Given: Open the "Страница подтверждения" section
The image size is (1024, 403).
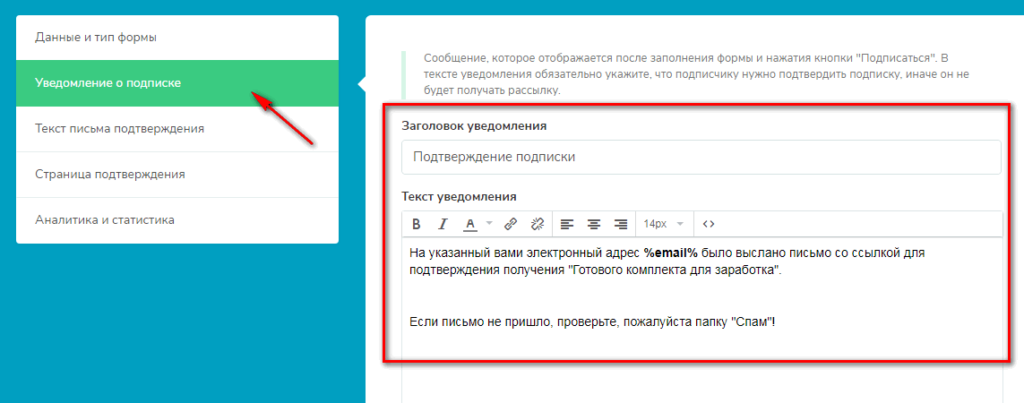Looking at the screenshot, I should pyautogui.click(x=177, y=174).
